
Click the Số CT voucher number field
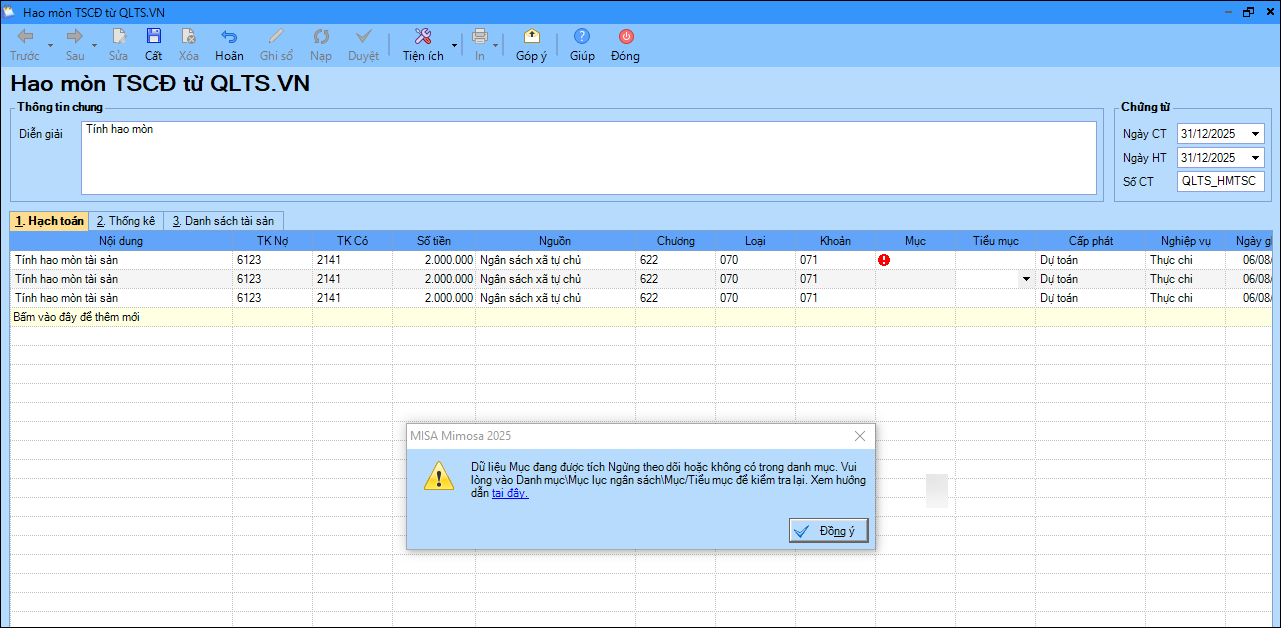tap(1221, 181)
